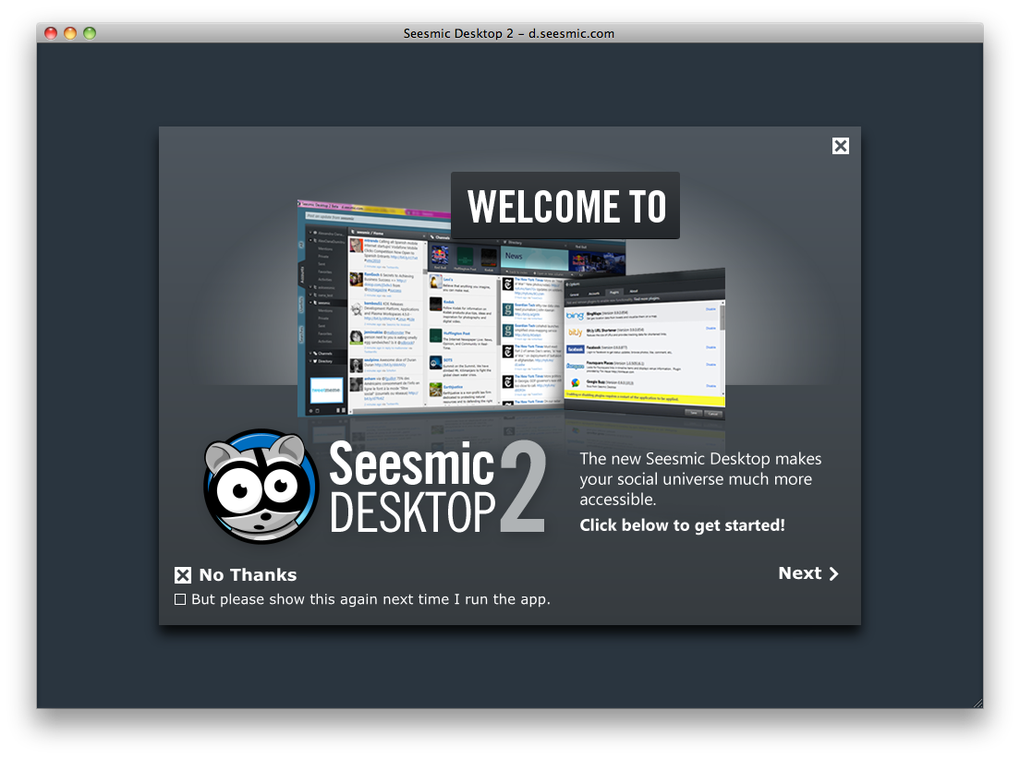The height and width of the screenshot is (759, 1020).
Task: Click the Seesmic Desktop 2 logo text
Action: [x=437, y=487]
